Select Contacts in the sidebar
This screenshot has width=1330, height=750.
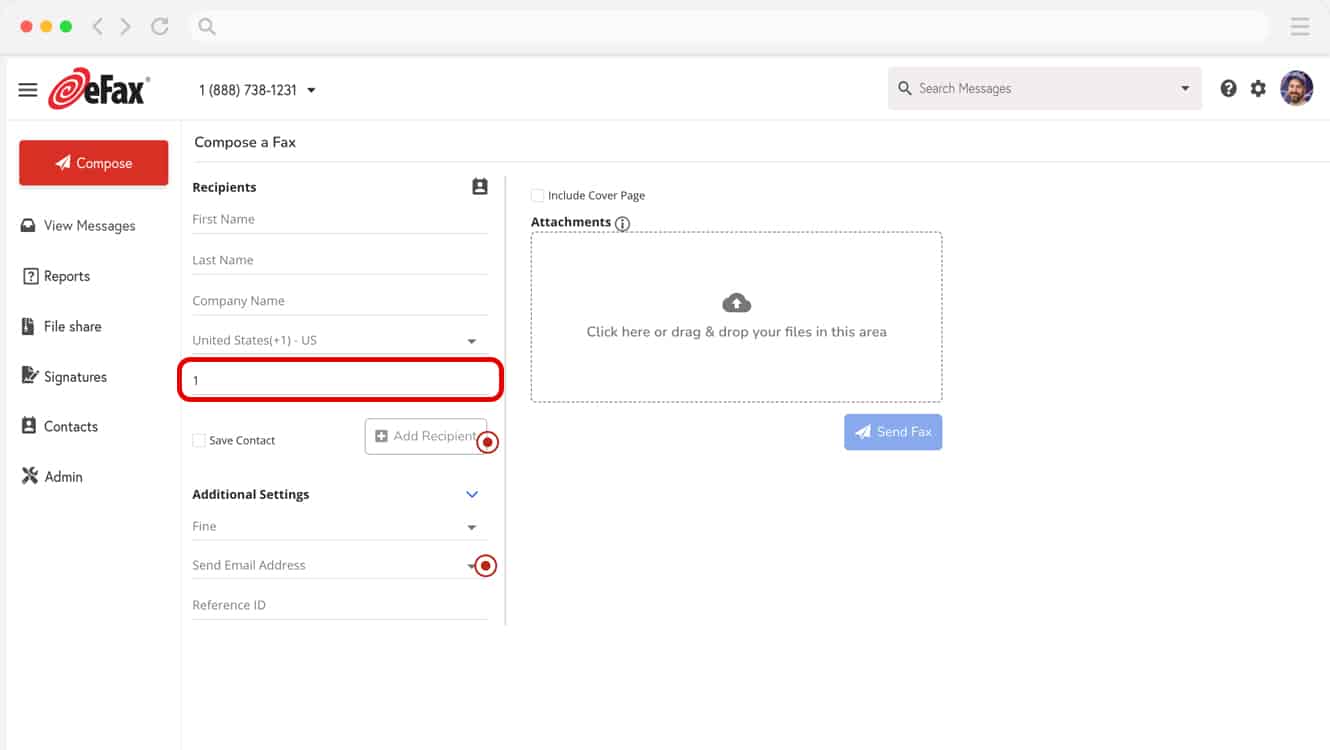click(70, 426)
